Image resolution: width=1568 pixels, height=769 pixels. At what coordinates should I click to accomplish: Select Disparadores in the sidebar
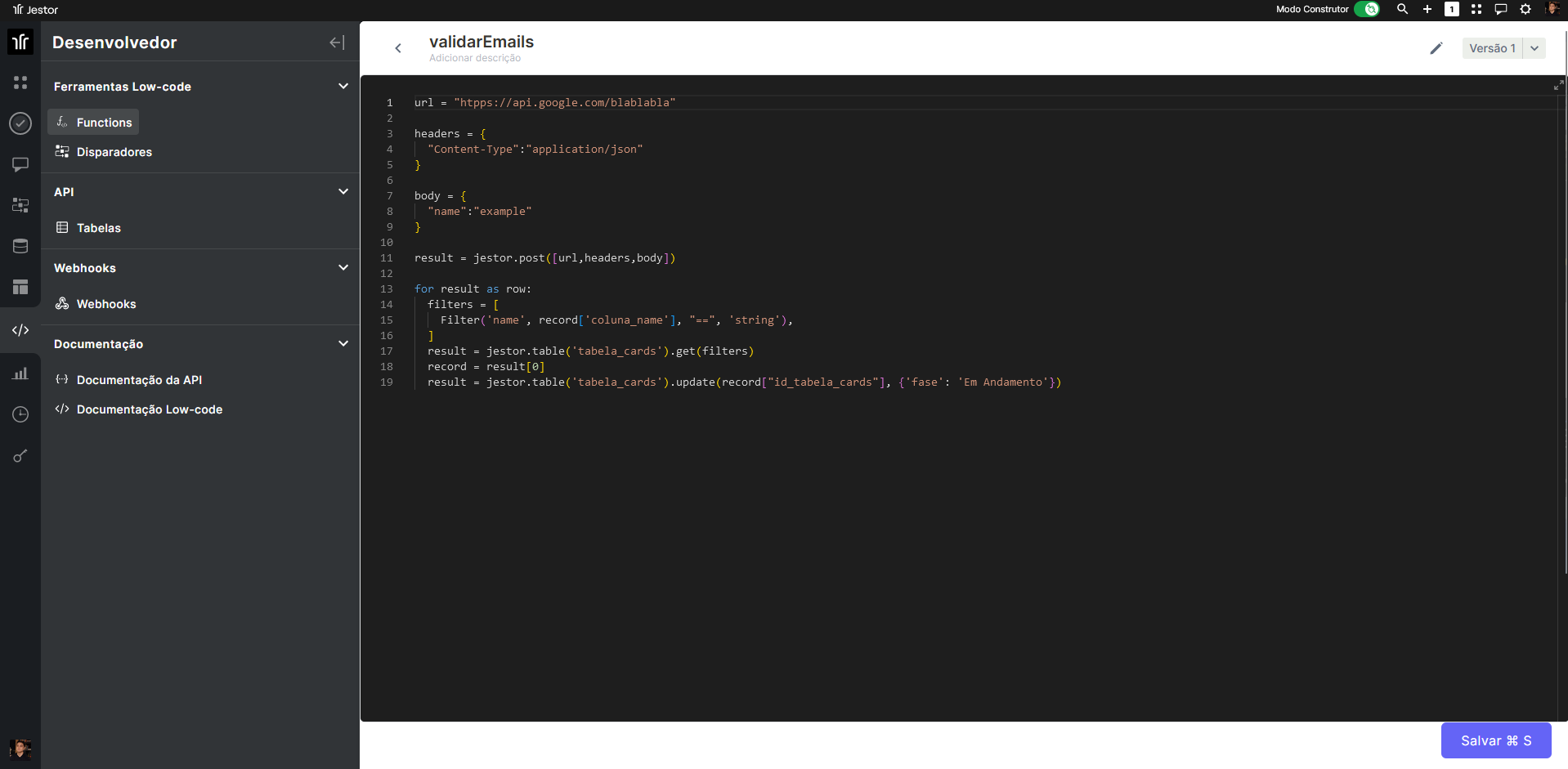click(103, 151)
